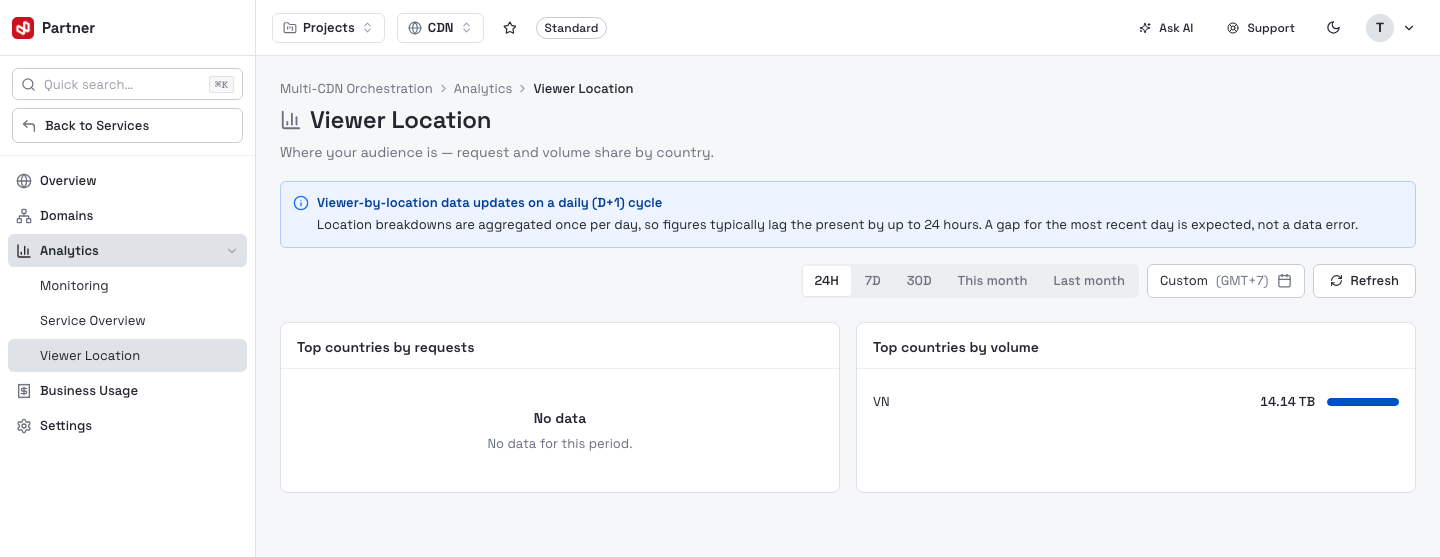1440x557 pixels.
Task: Click the Settings gear icon
Action: tap(24, 426)
